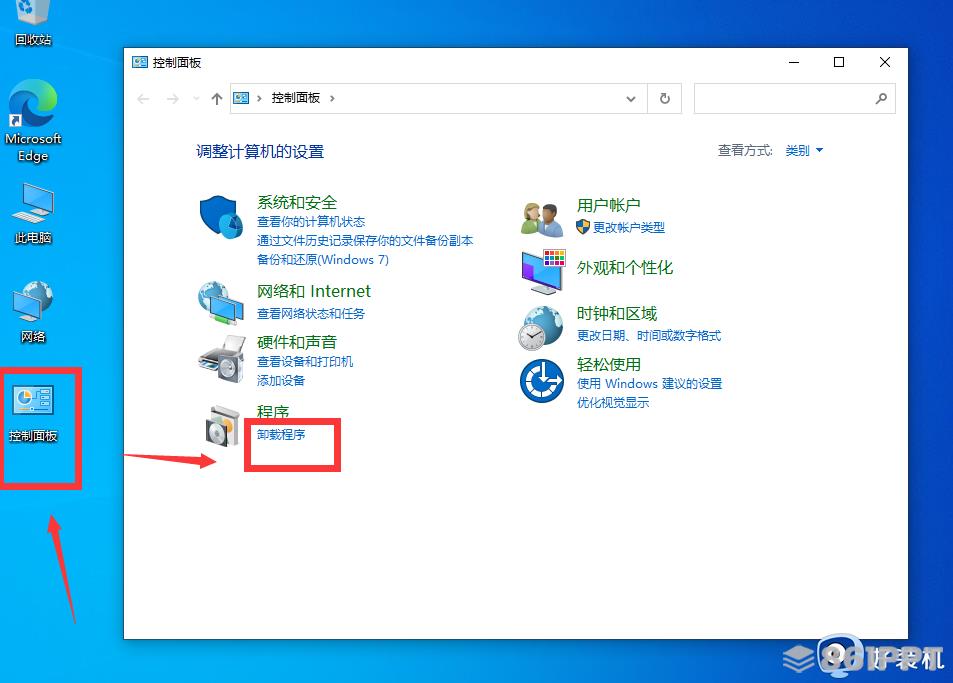Open recent locations dropdown arrow
Viewport: 953px width, 683px height.
[196, 98]
